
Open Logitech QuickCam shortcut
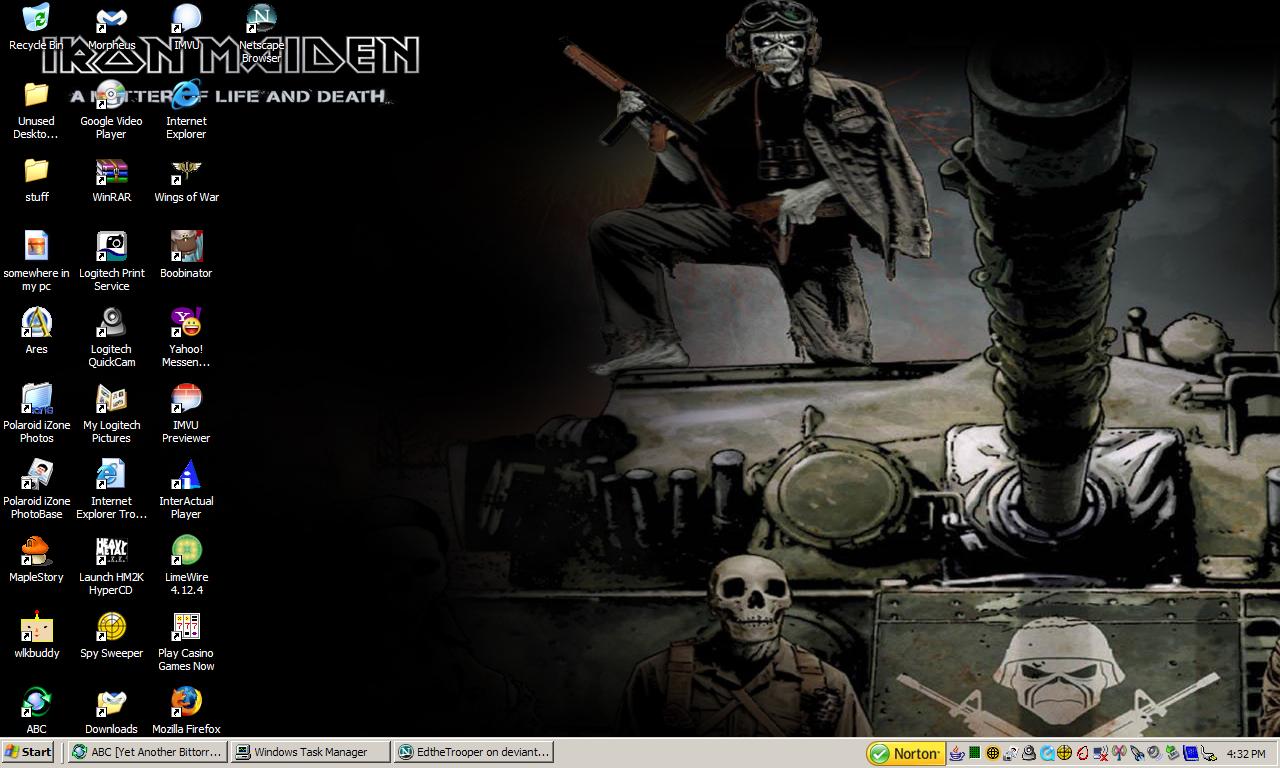111,338
